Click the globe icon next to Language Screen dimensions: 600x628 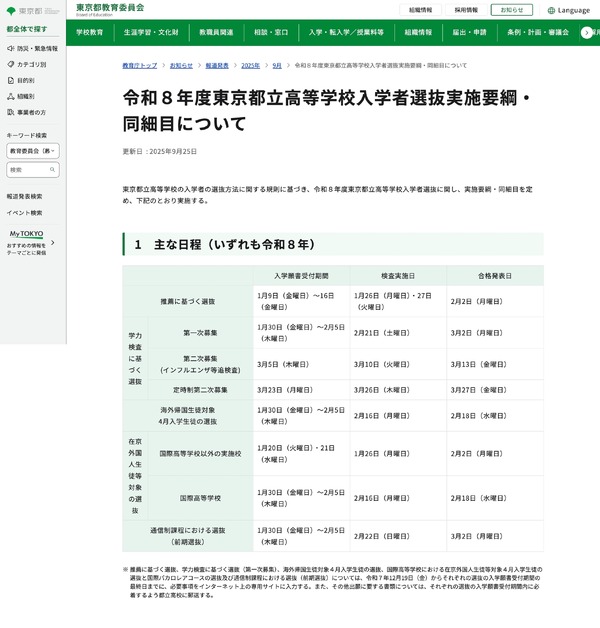551,10
